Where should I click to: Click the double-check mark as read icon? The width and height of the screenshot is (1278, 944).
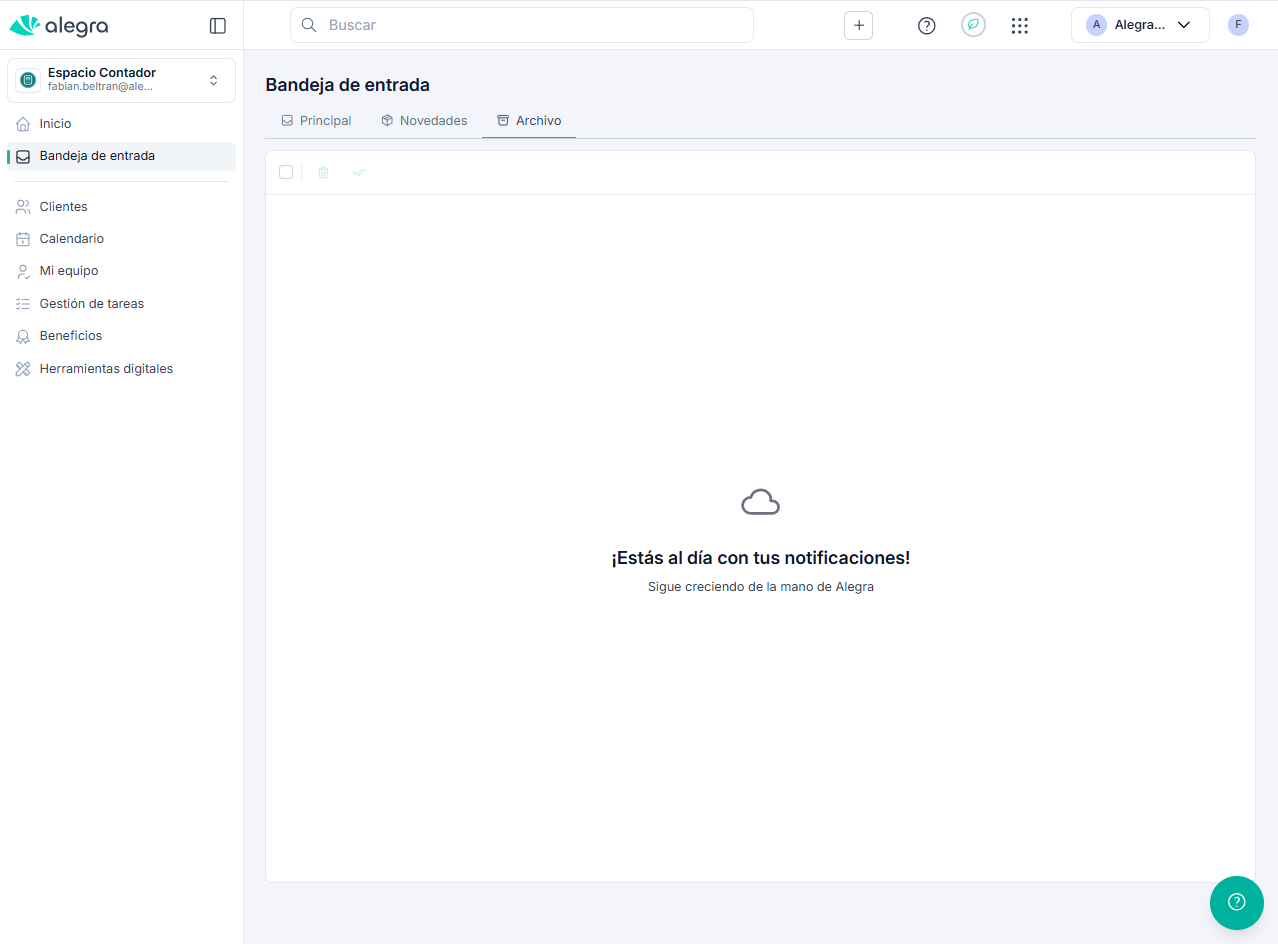coord(359,172)
